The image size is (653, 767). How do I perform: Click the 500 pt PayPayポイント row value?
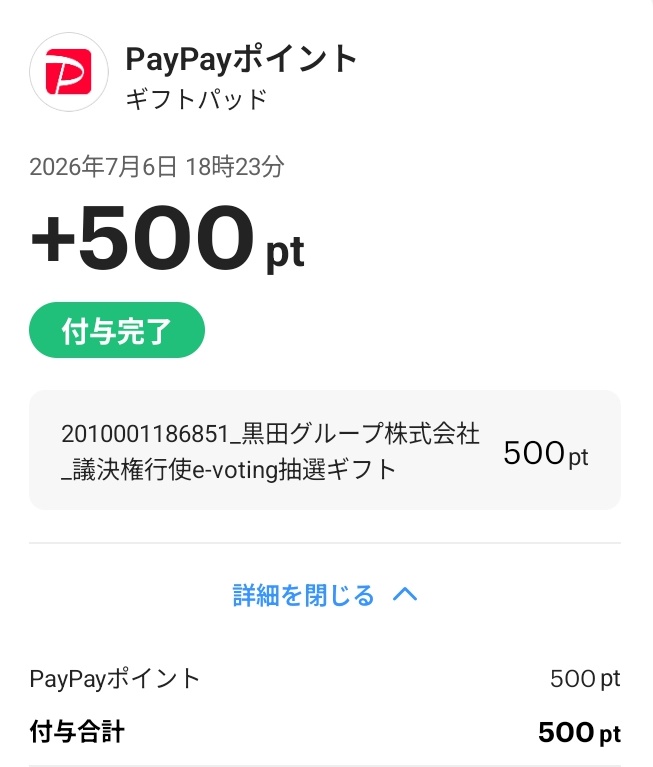(x=585, y=679)
